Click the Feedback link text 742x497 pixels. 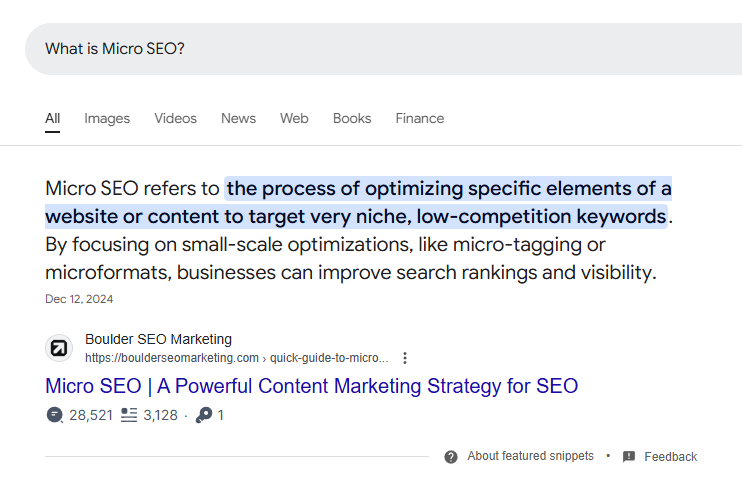tap(671, 457)
